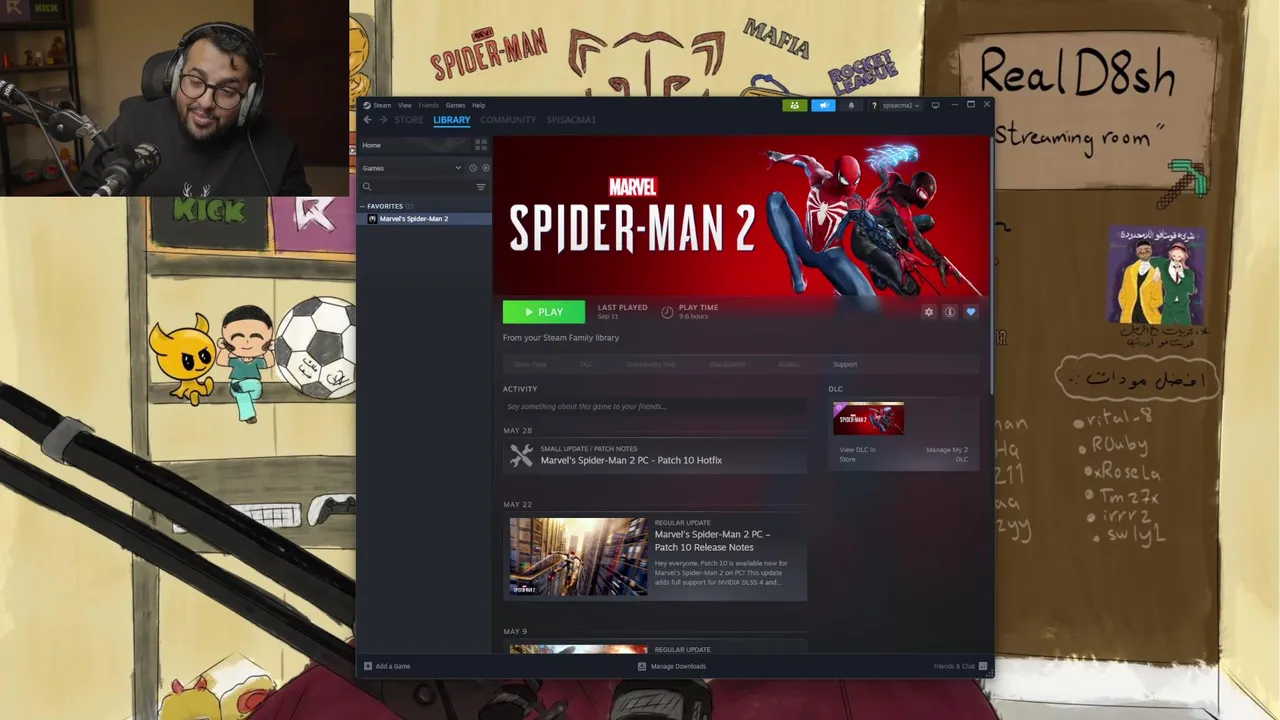Open Manage Downloads text
Screen dimensions: 1280x720
tap(678, 666)
